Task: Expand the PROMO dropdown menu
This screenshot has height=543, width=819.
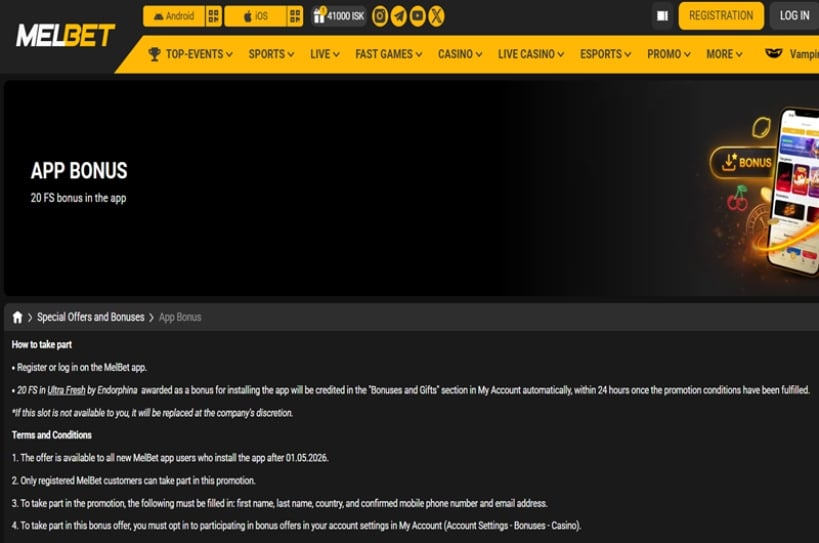Action: pos(669,54)
